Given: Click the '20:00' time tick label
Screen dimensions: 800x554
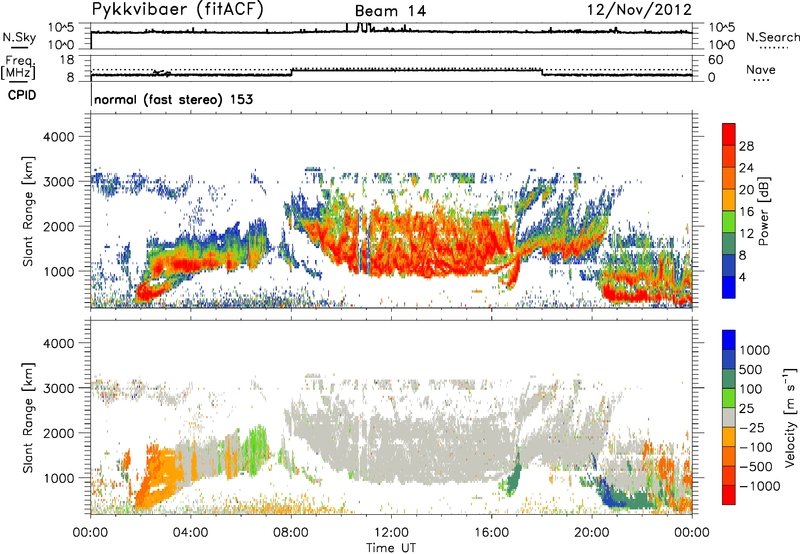Looking at the screenshot, I should pos(591,533).
